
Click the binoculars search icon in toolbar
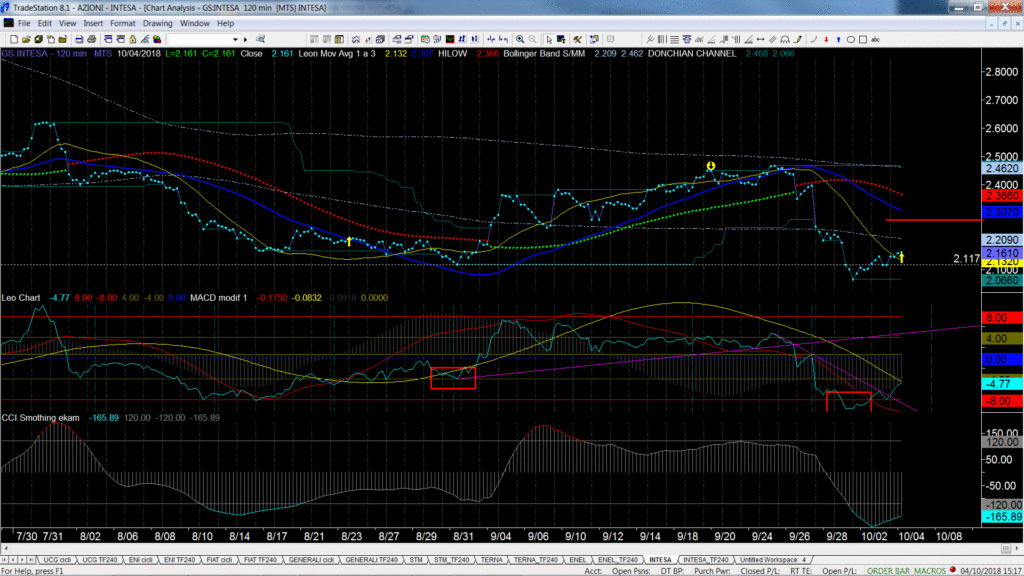click(261, 39)
